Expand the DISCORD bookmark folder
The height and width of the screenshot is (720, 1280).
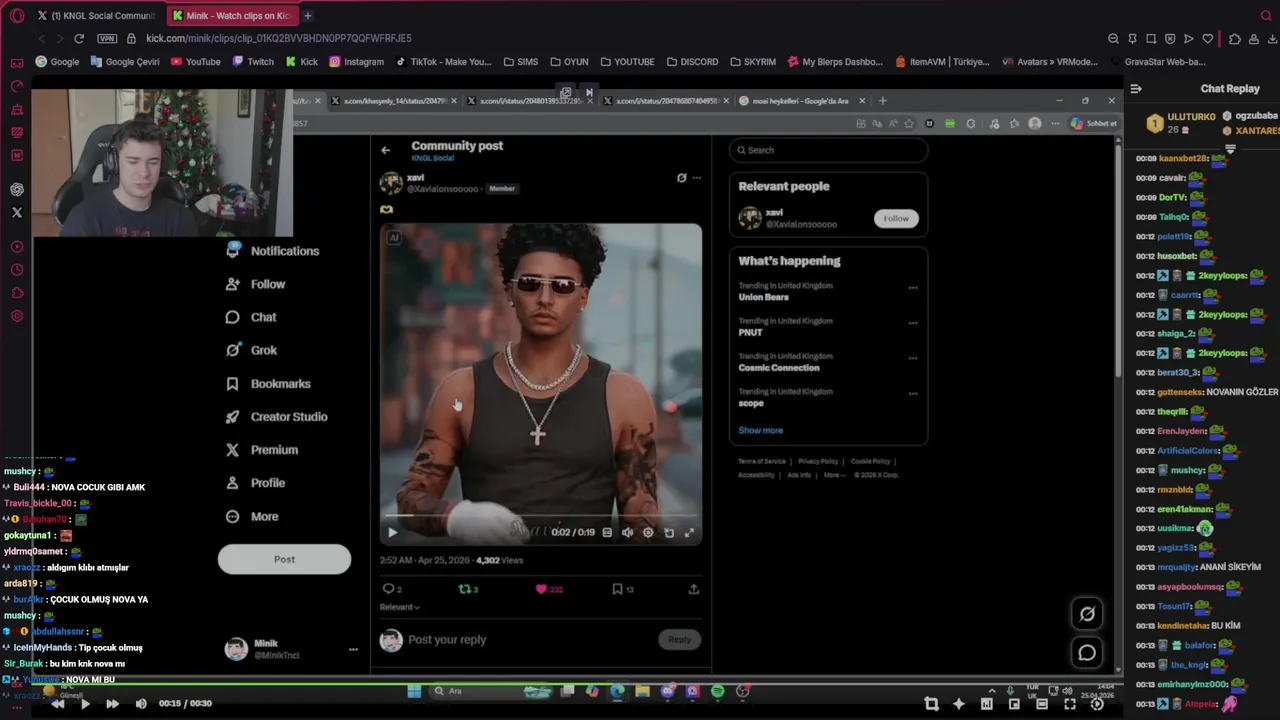691,61
